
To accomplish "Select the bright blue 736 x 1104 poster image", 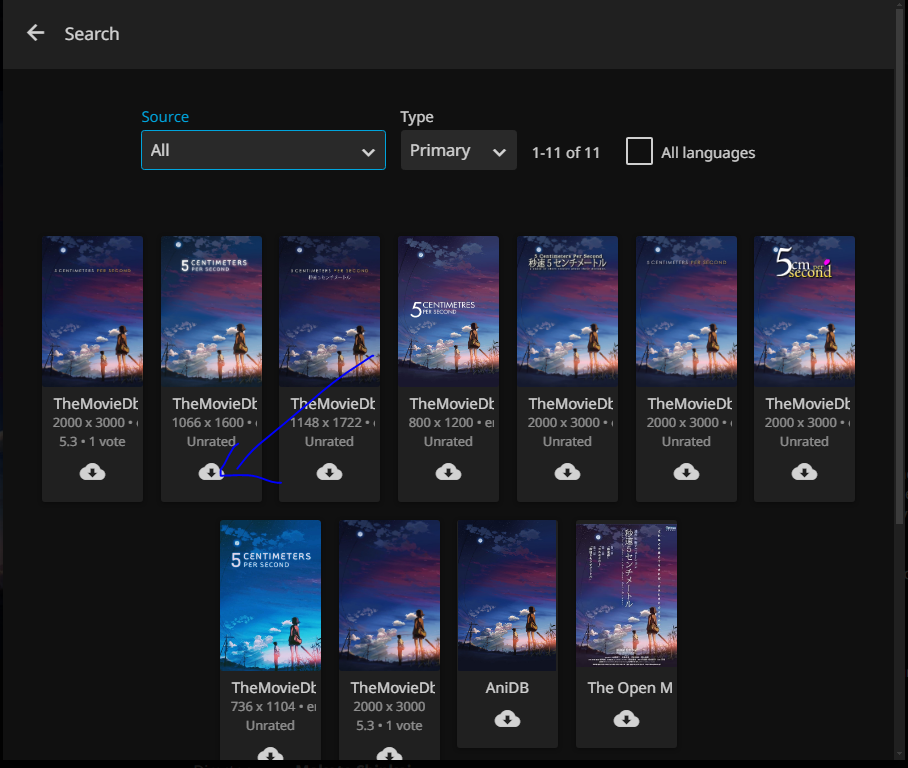I will (x=270, y=594).
